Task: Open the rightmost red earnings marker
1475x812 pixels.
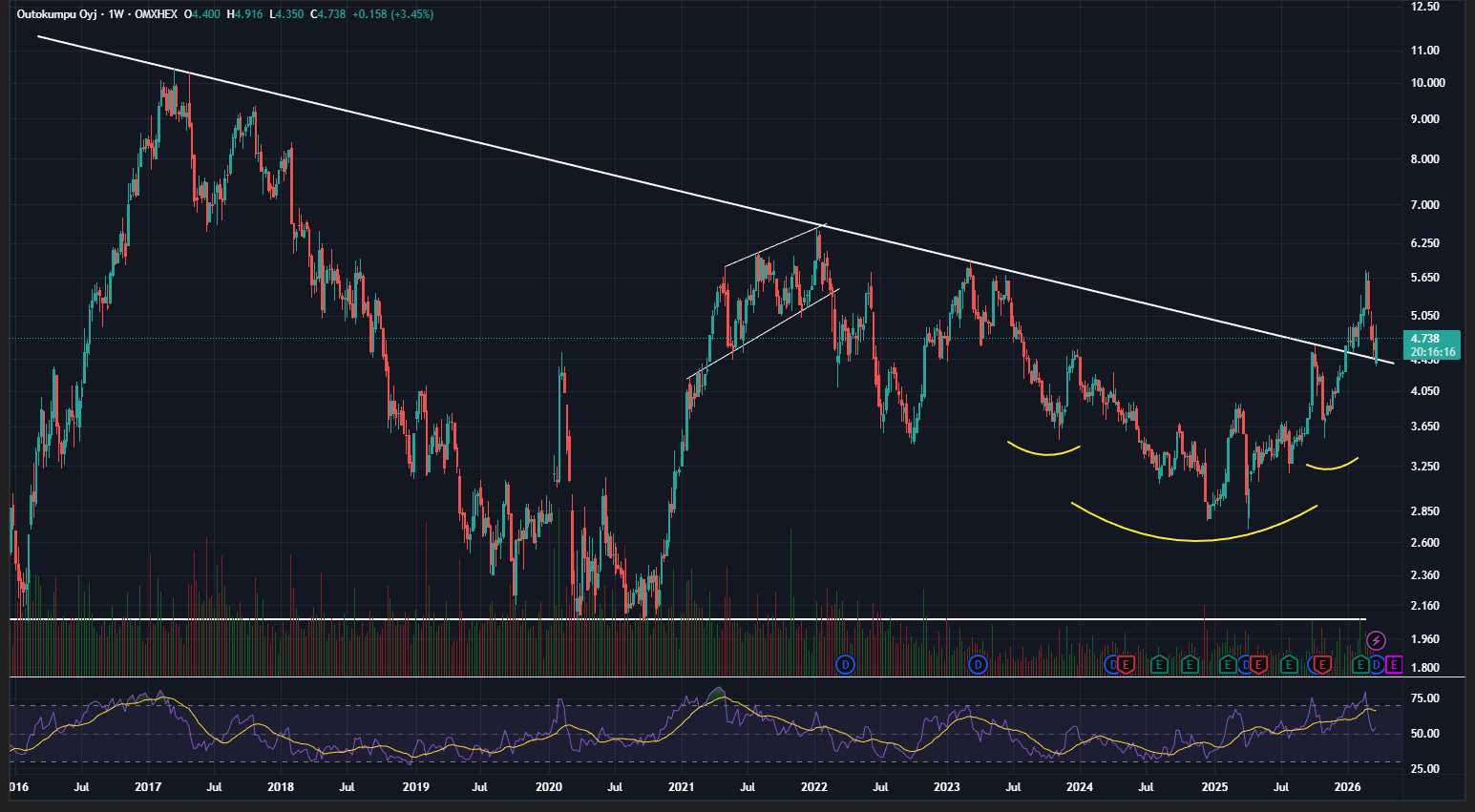Action: 1322,664
